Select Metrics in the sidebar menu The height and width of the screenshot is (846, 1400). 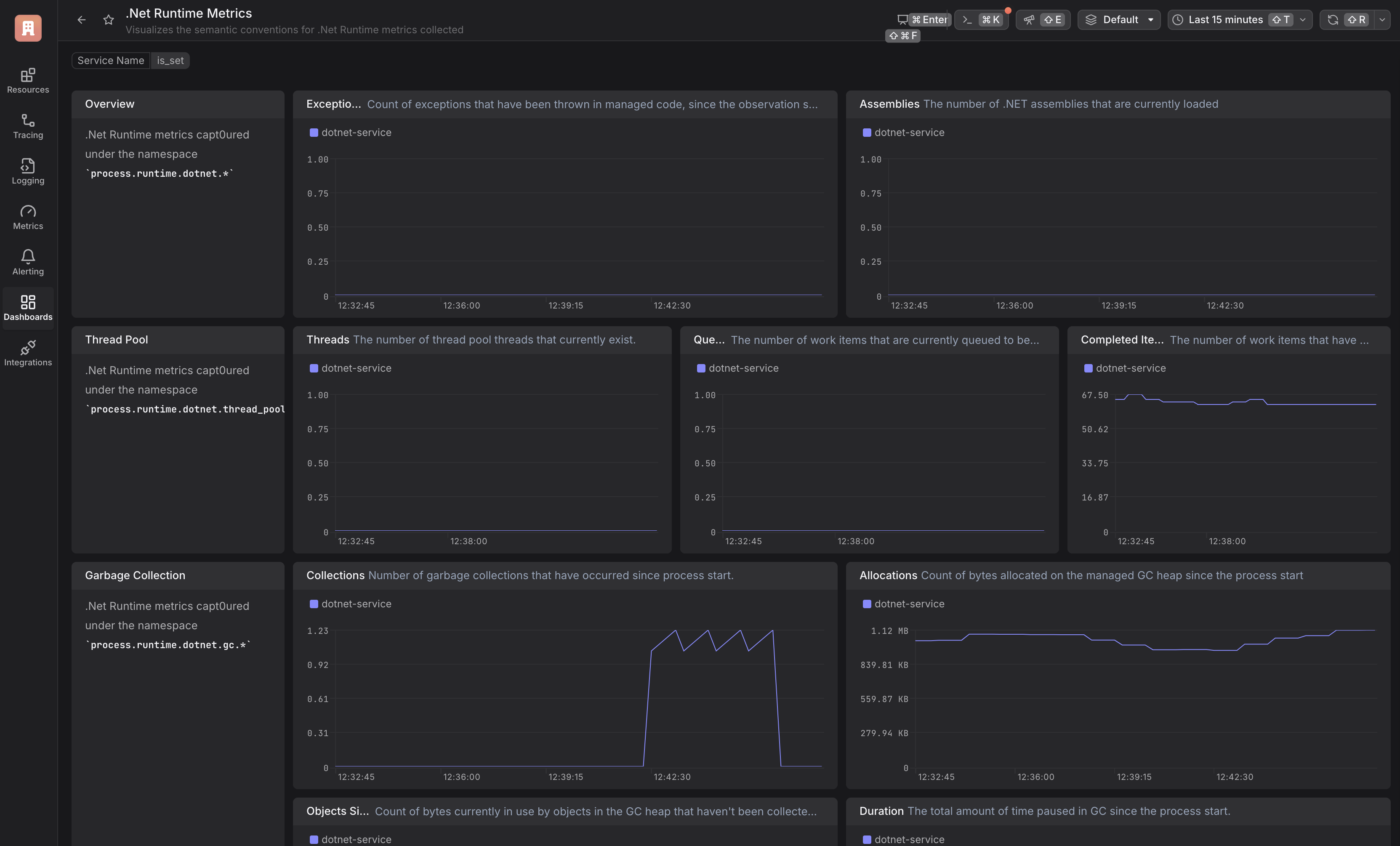coord(28,217)
